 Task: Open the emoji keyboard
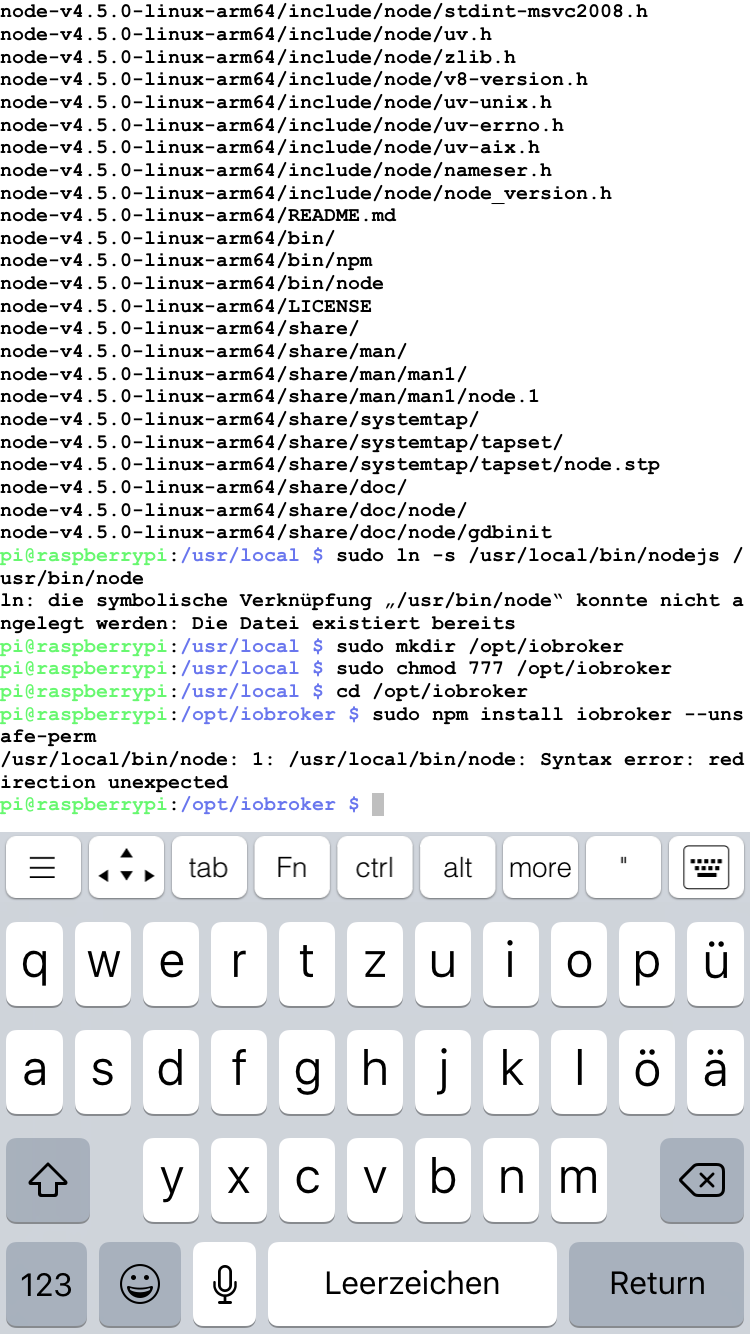coord(140,1284)
